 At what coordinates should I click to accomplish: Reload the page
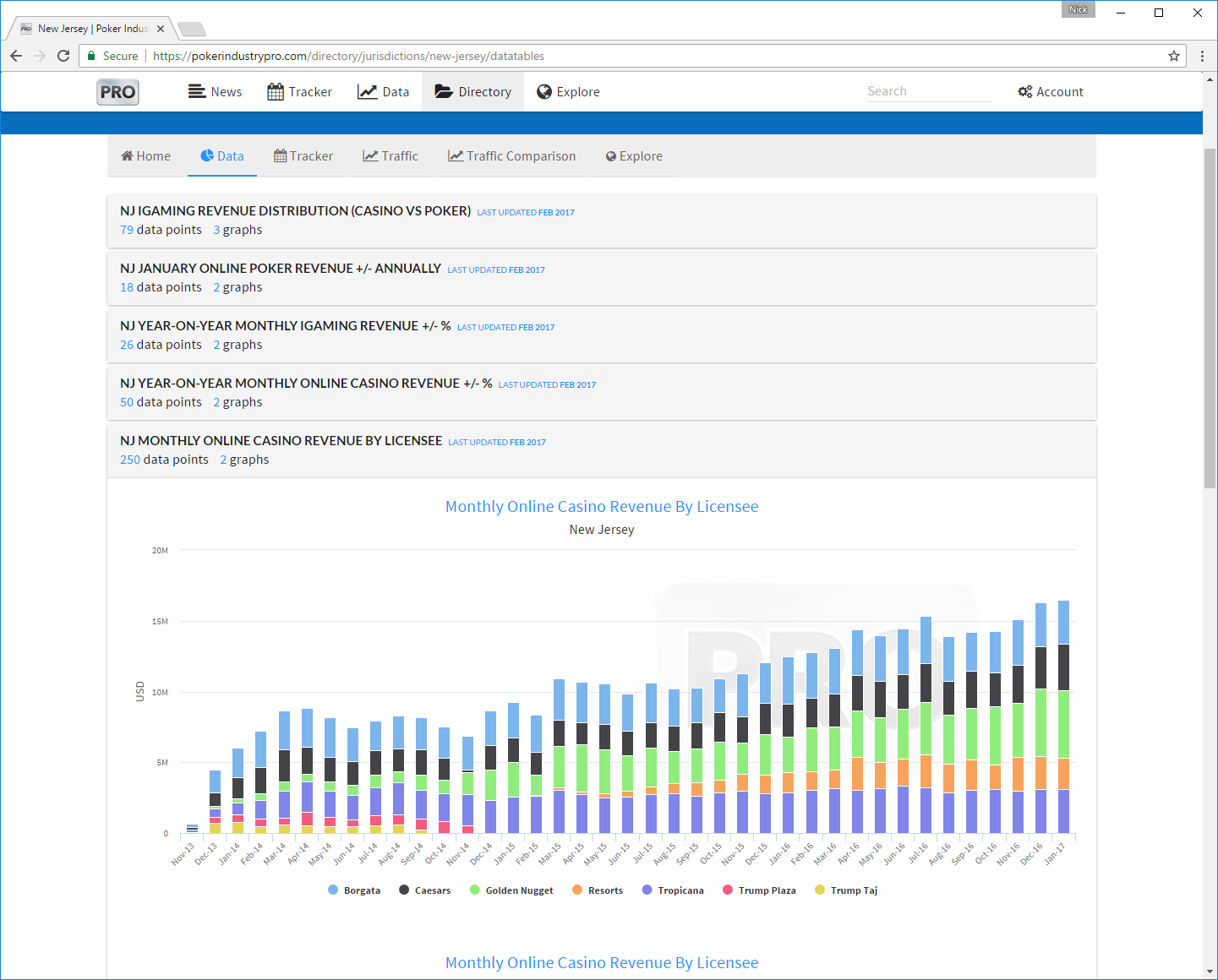click(63, 56)
